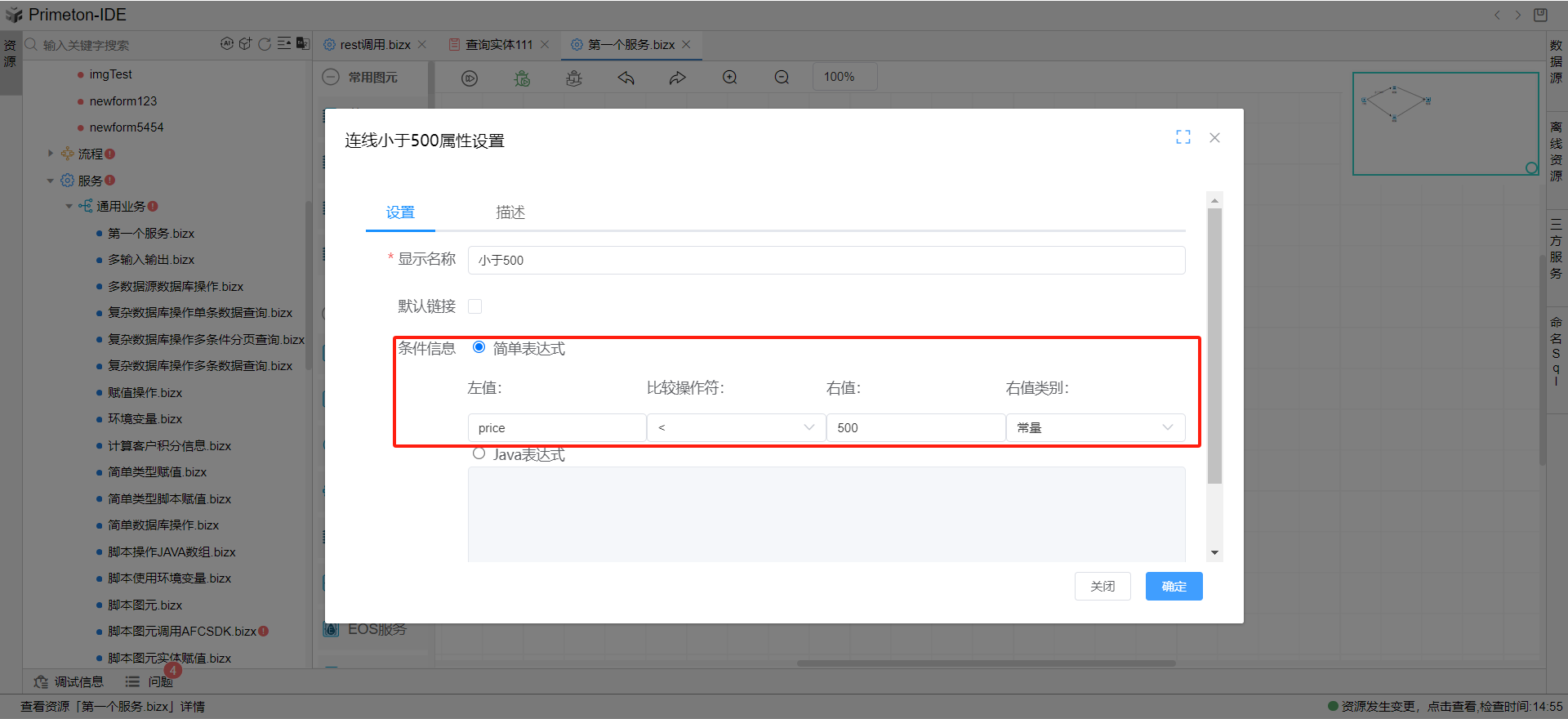Refresh the resource tree
This screenshot has width=1568, height=719.
pyautogui.click(x=265, y=44)
